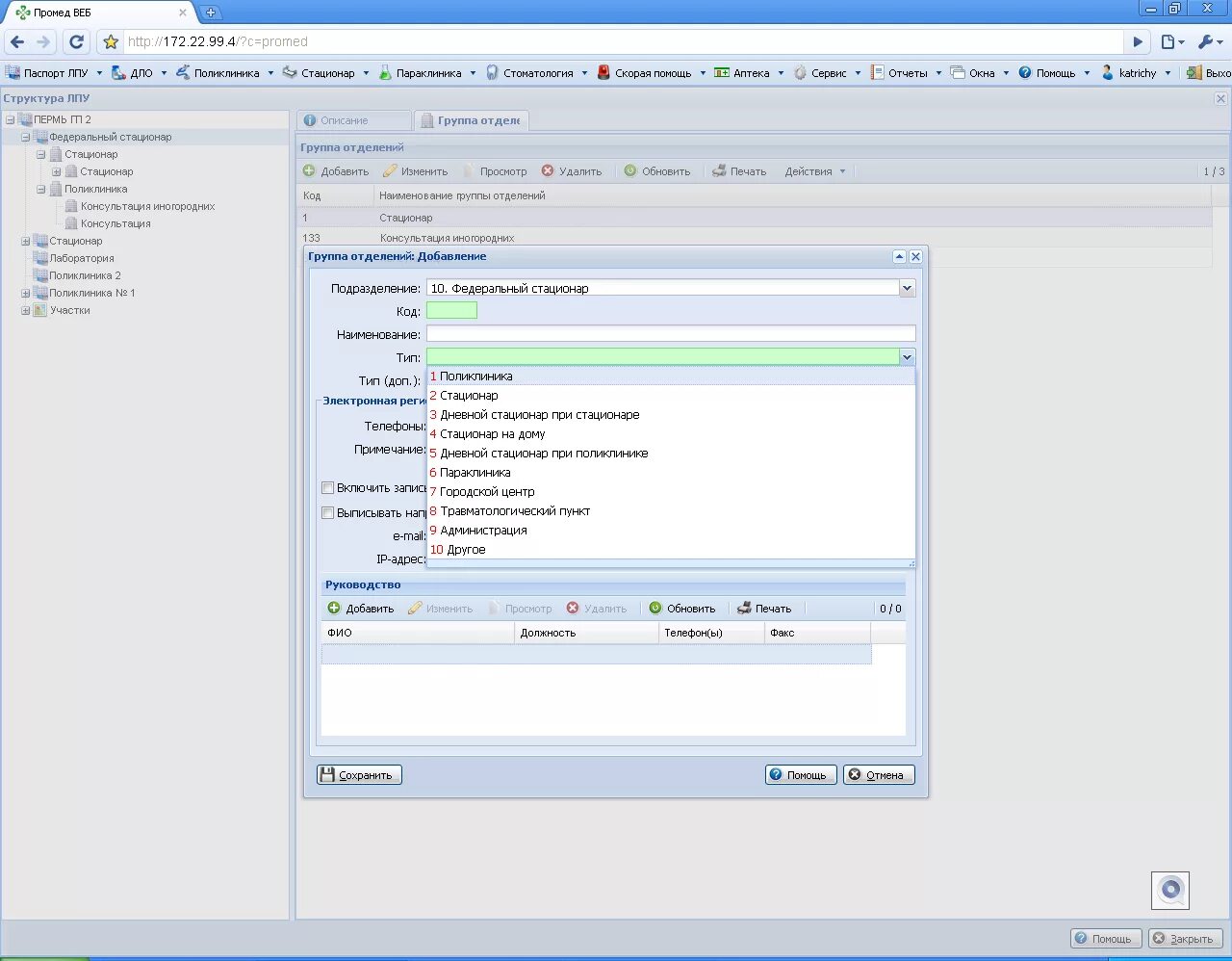Click Печать in Руководство section
Viewport: 1232px width, 961px height.
[x=764, y=609]
